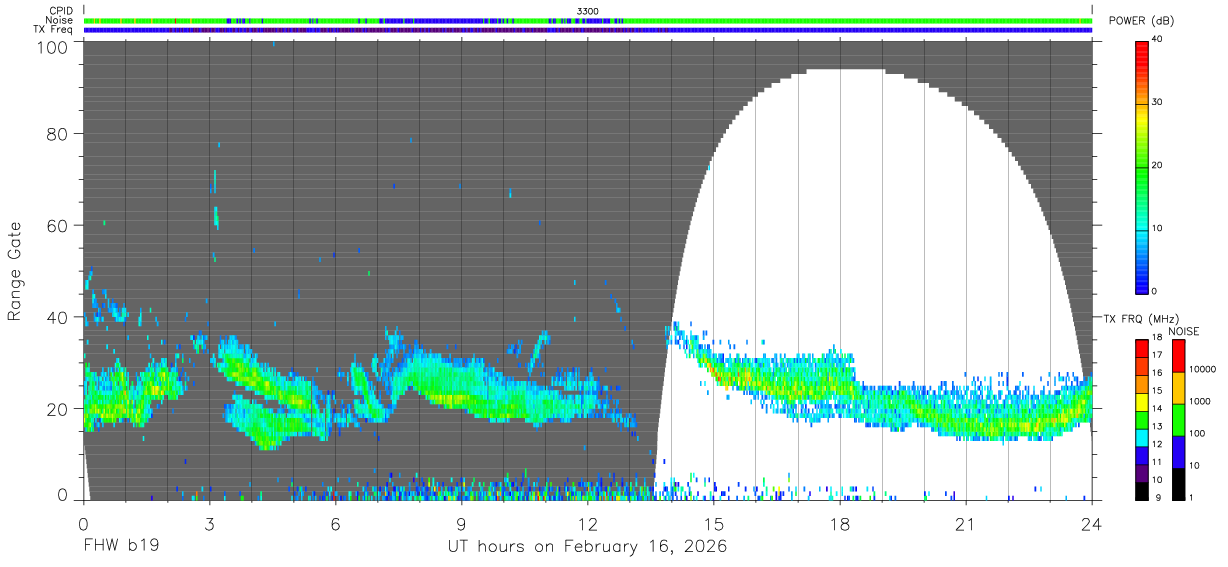Click the 10 label on the POWER scale
The height and width of the screenshot is (567, 1228).
1159,229
